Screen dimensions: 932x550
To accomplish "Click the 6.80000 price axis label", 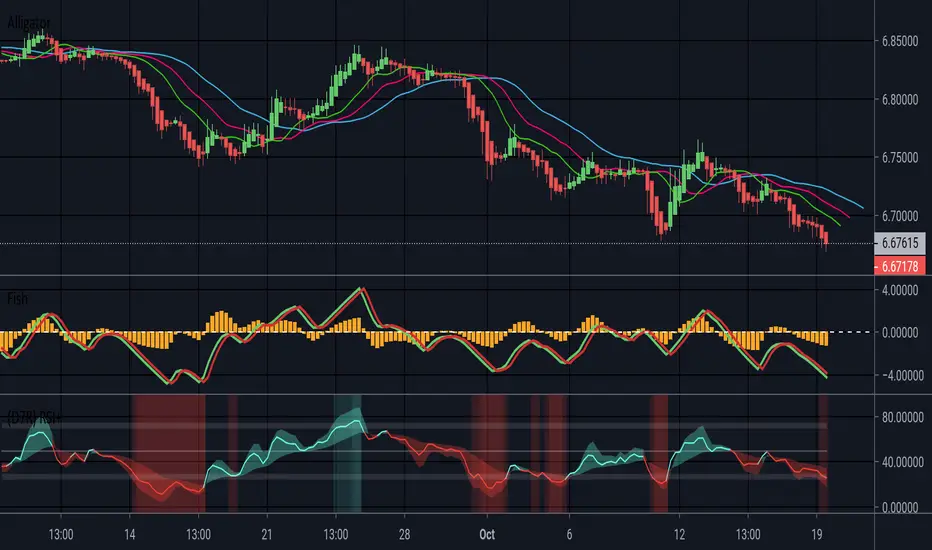I will click(900, 100).
